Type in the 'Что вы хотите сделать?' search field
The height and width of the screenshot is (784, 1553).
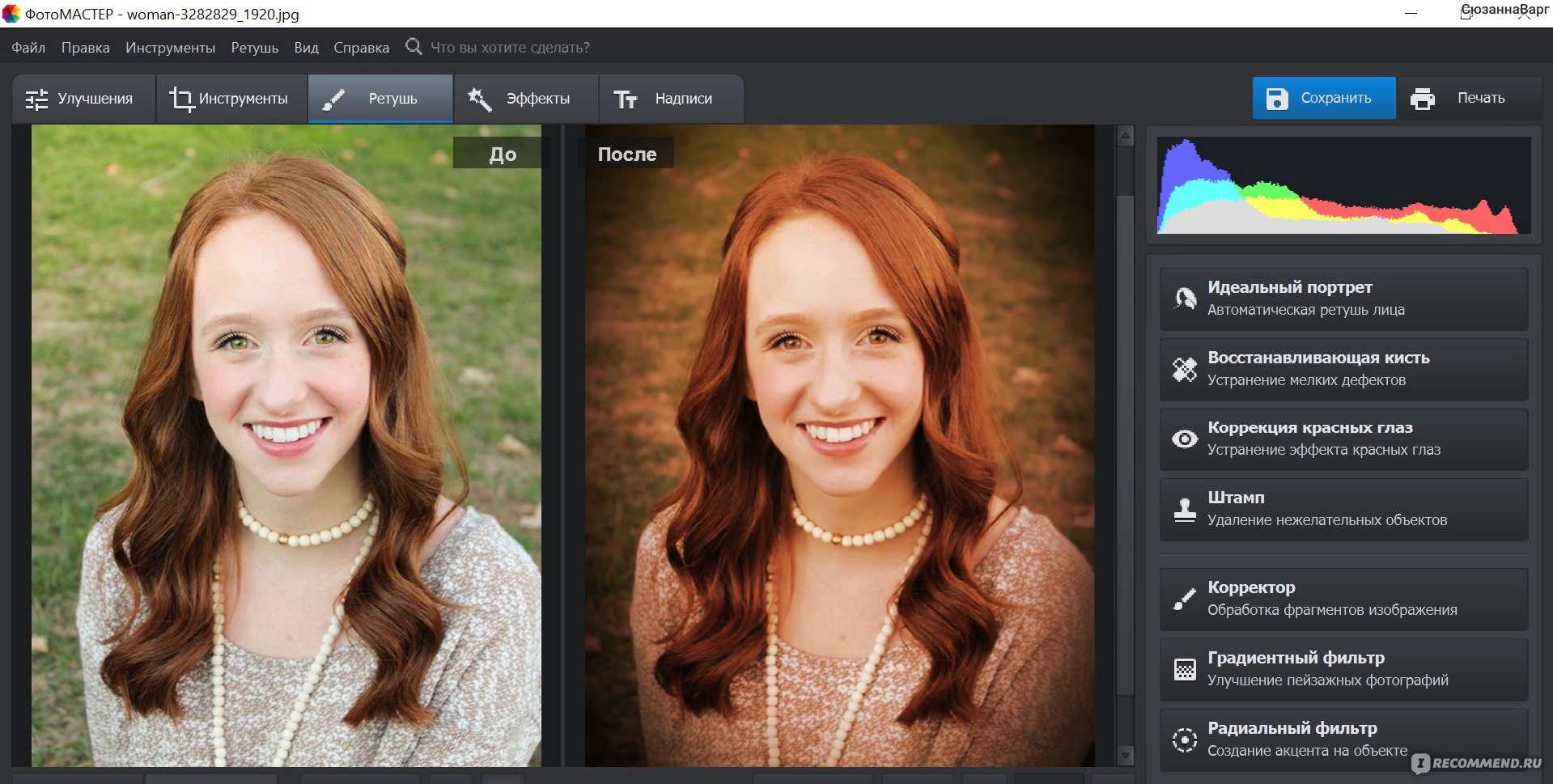coord(510,48)
